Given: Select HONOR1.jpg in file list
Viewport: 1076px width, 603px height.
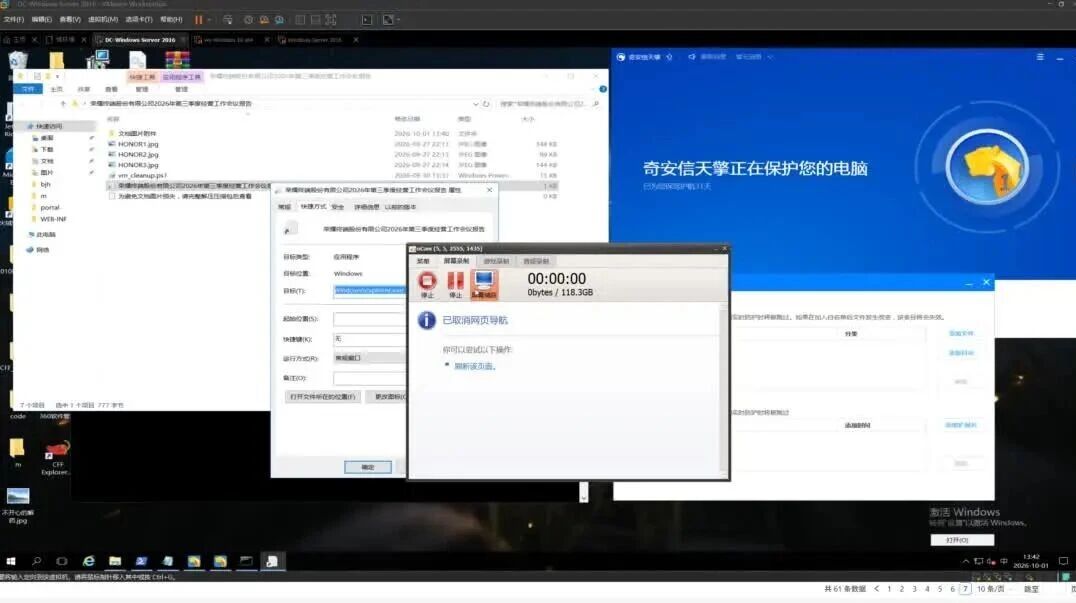Looking at the screenshot, I should pyautogui.click(x=138, y=144).
